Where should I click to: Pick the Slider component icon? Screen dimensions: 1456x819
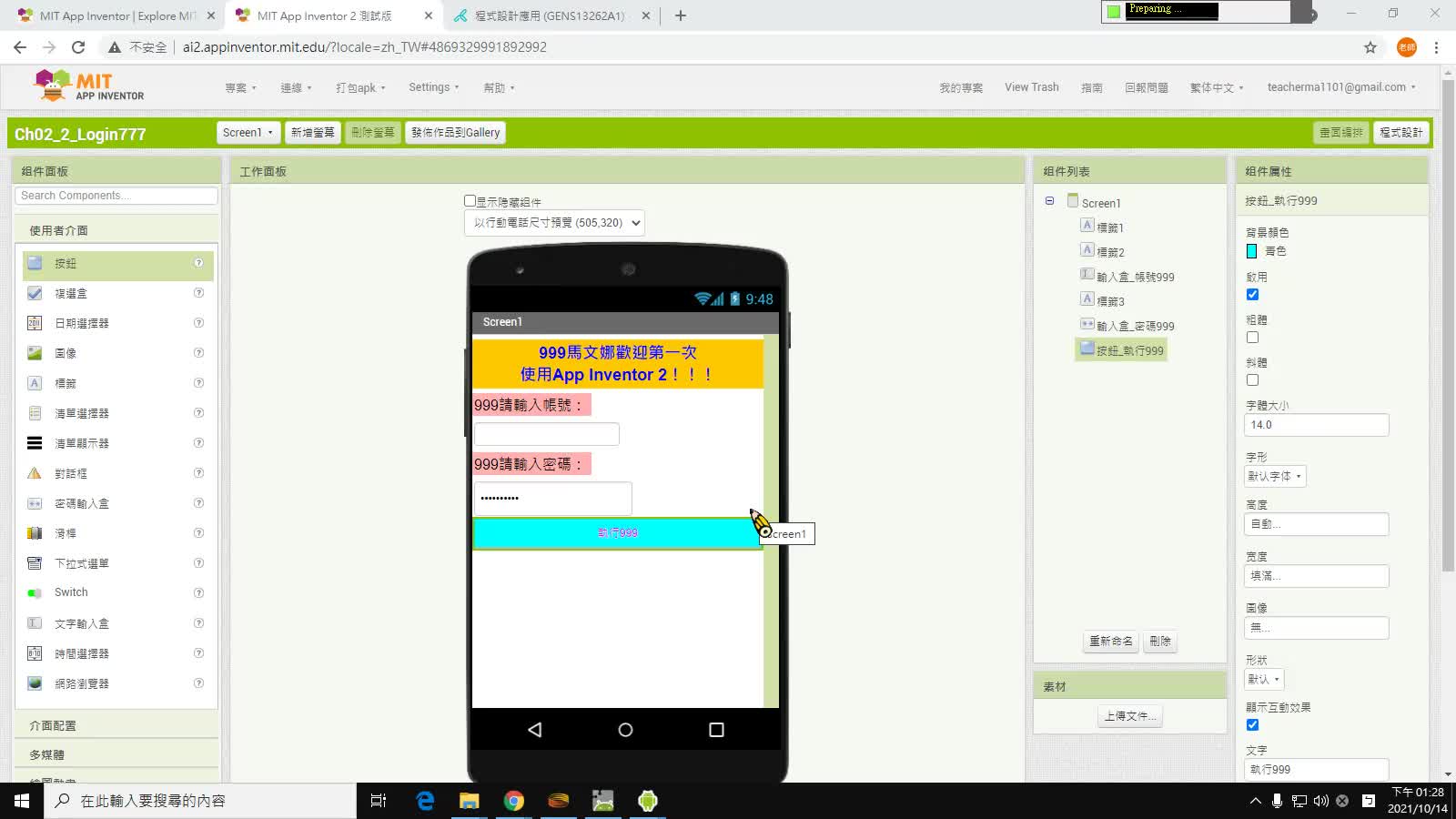(x=35, y=533)
